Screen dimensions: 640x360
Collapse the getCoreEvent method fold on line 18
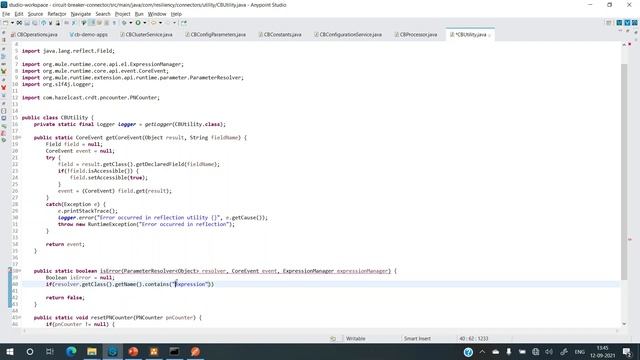(x=20, y=138)
